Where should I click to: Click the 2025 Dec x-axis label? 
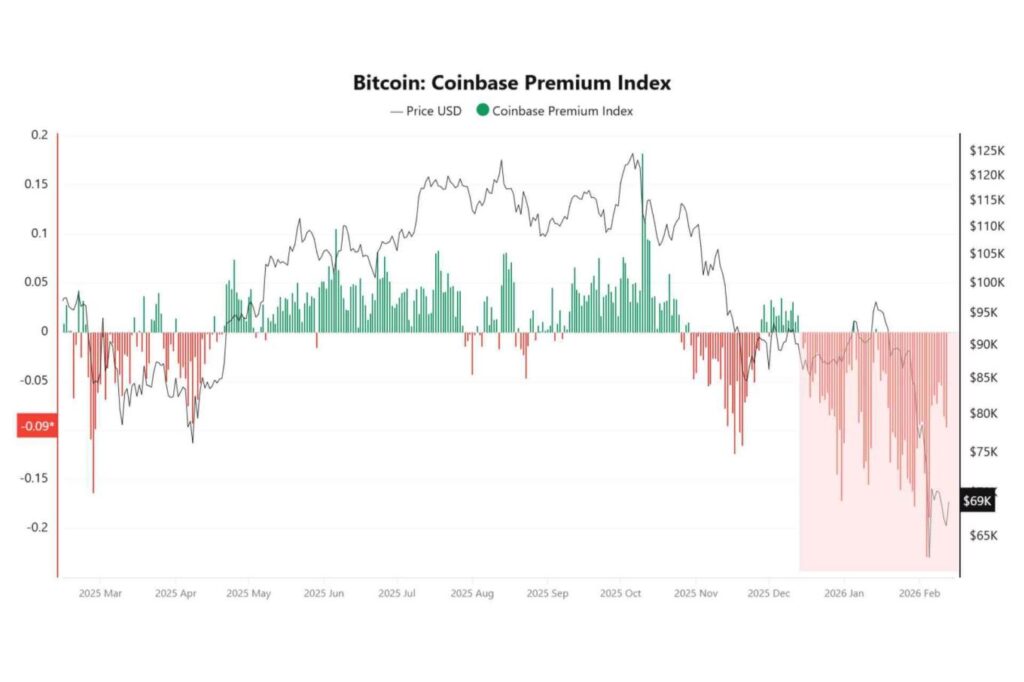pos(770,593)
